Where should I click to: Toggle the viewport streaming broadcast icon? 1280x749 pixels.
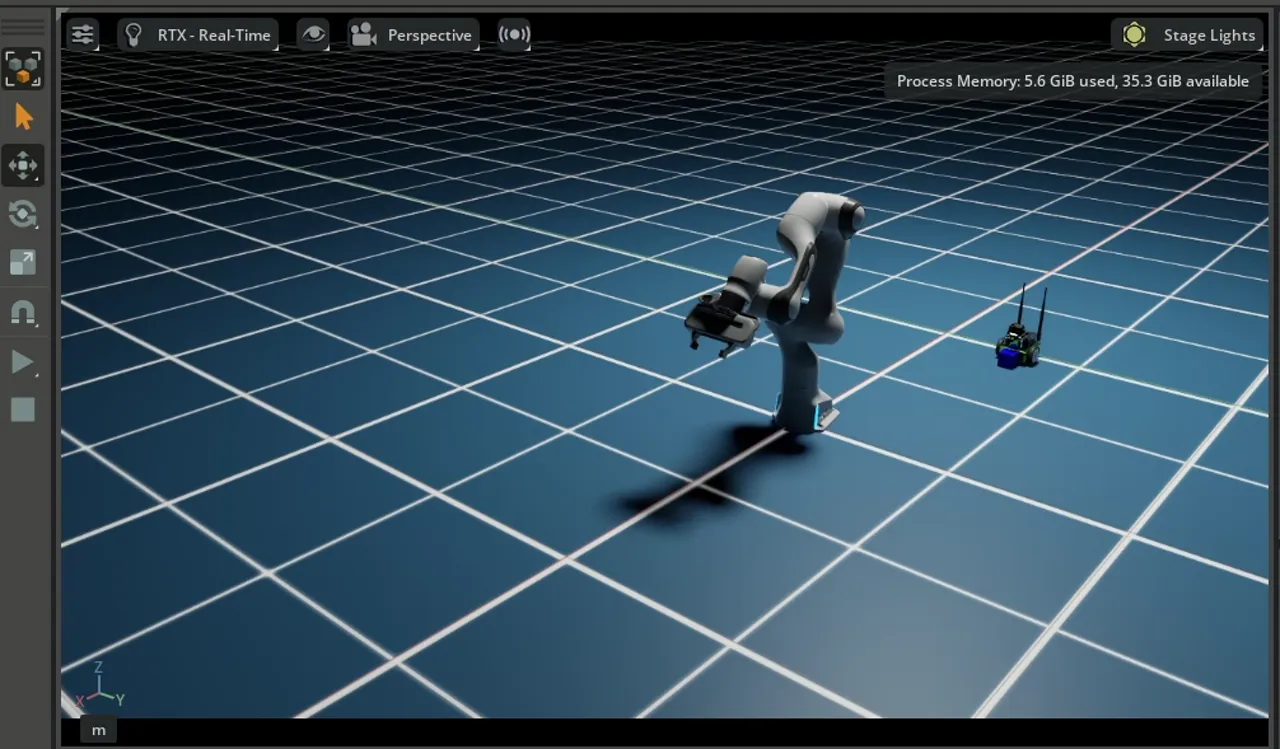point(514,35)
